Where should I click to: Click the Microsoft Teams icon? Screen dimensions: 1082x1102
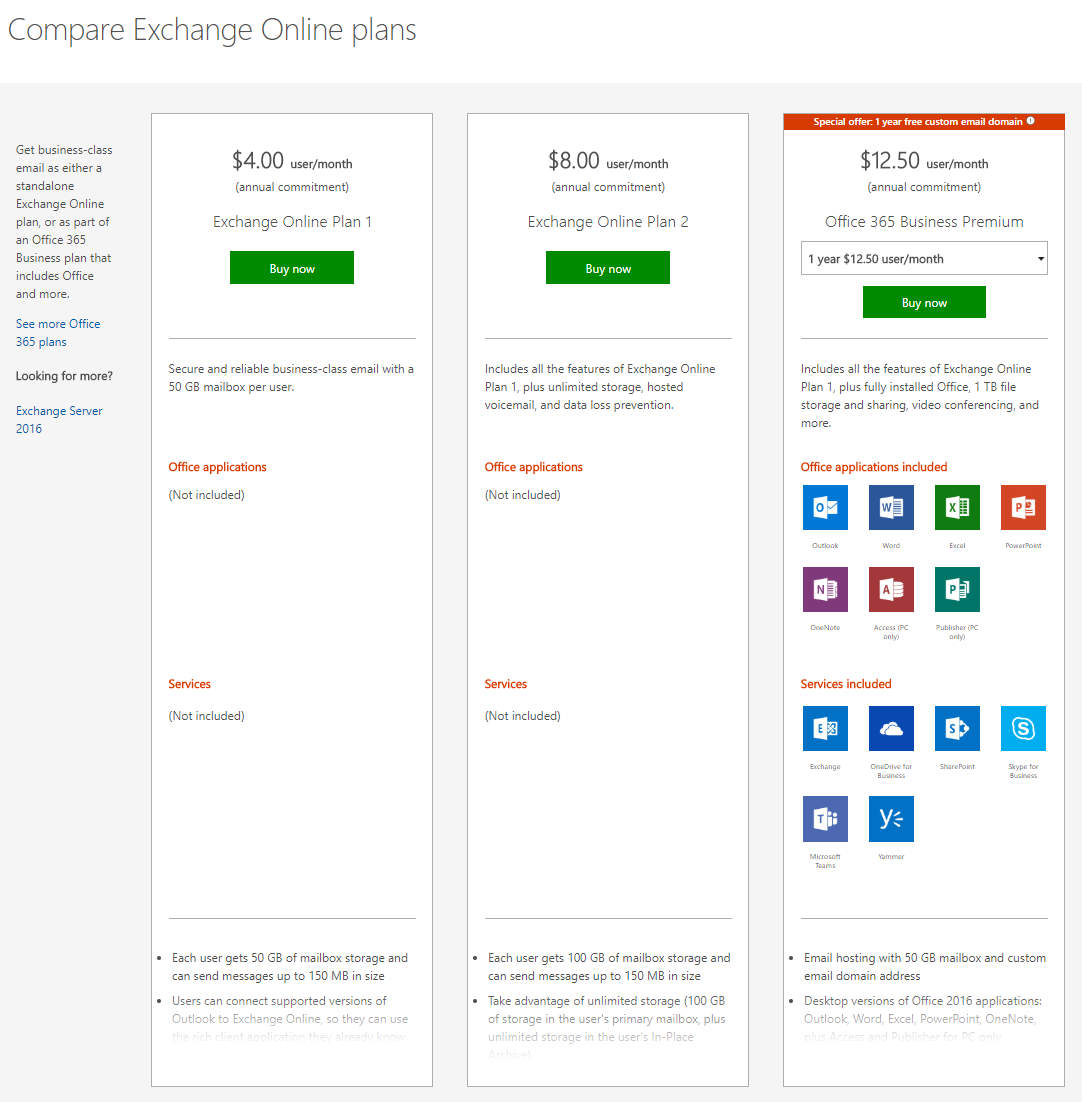click(825, 819)
